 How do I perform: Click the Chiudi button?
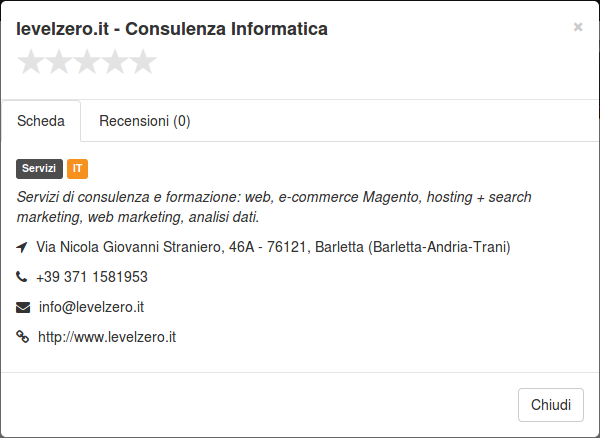(x=551, y=405)
